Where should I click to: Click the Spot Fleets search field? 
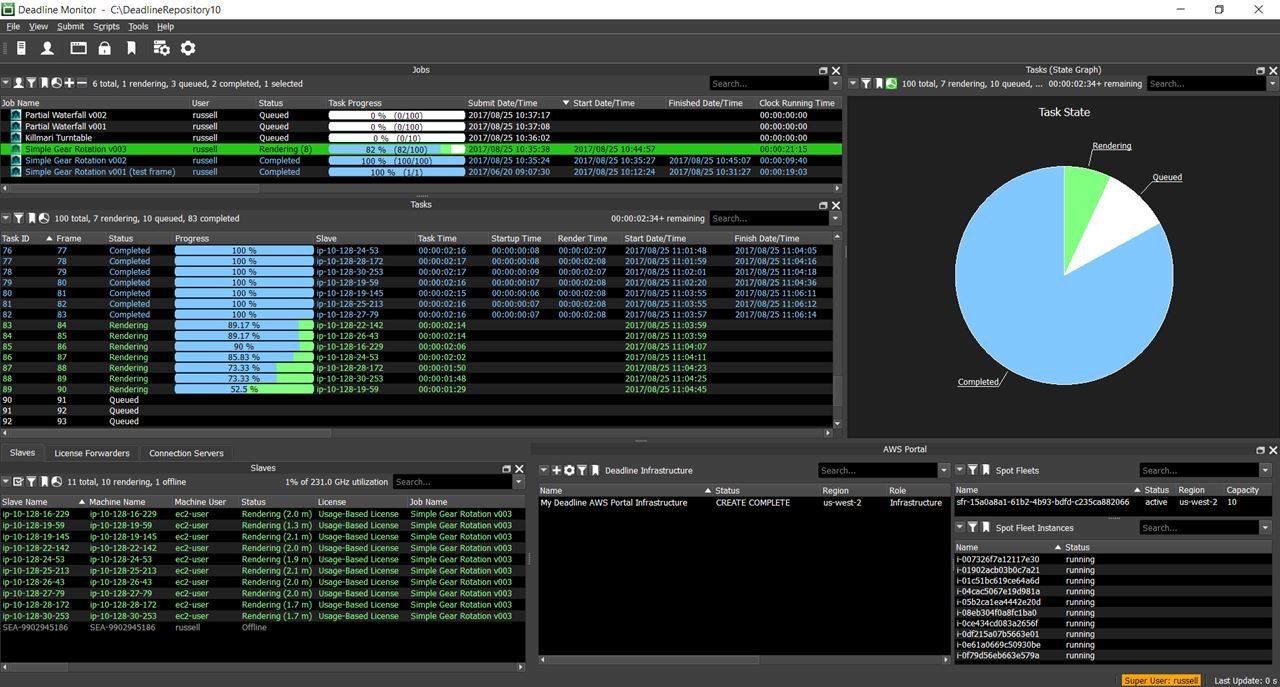[1199, 470]
